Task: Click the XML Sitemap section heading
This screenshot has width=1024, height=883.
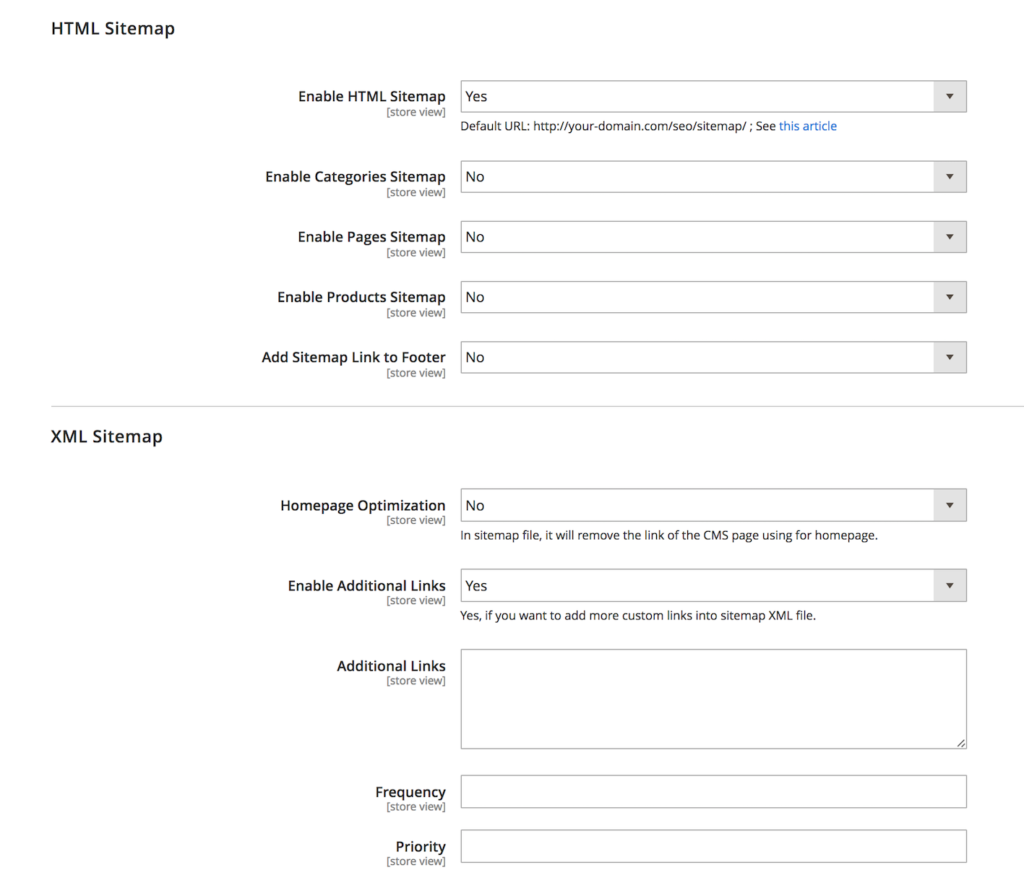Action: point(106,436)
